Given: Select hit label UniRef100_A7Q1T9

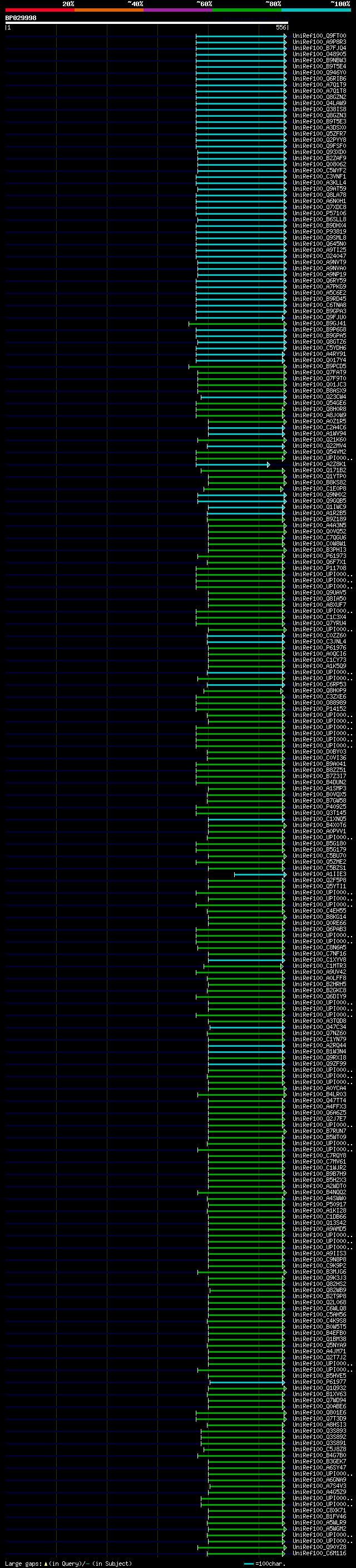Looking at the screenshot, I should click(x=319, y=85).
